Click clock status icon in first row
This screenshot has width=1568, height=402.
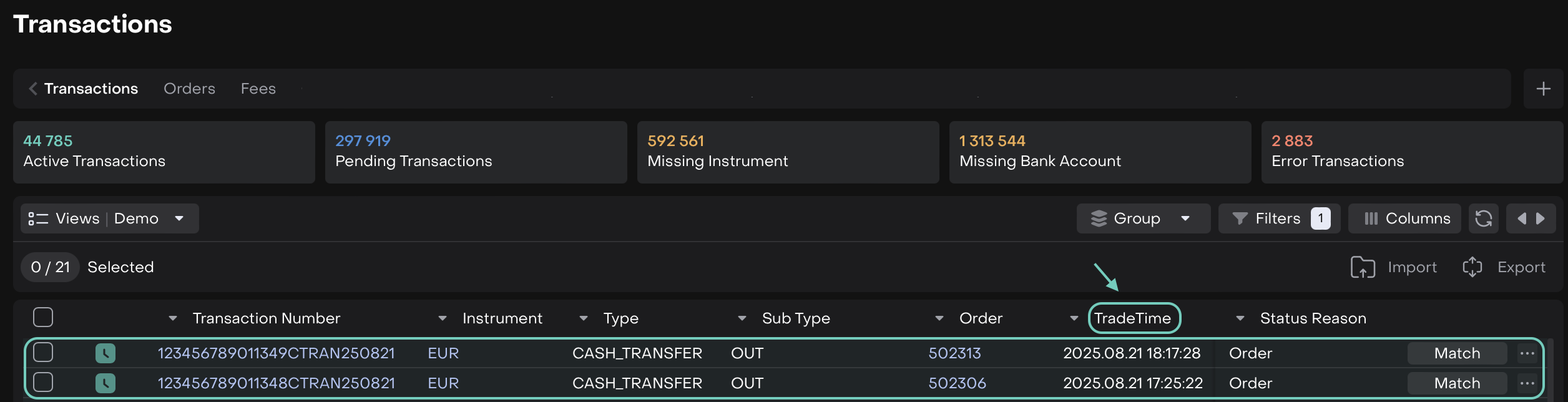tap(105, 353)
